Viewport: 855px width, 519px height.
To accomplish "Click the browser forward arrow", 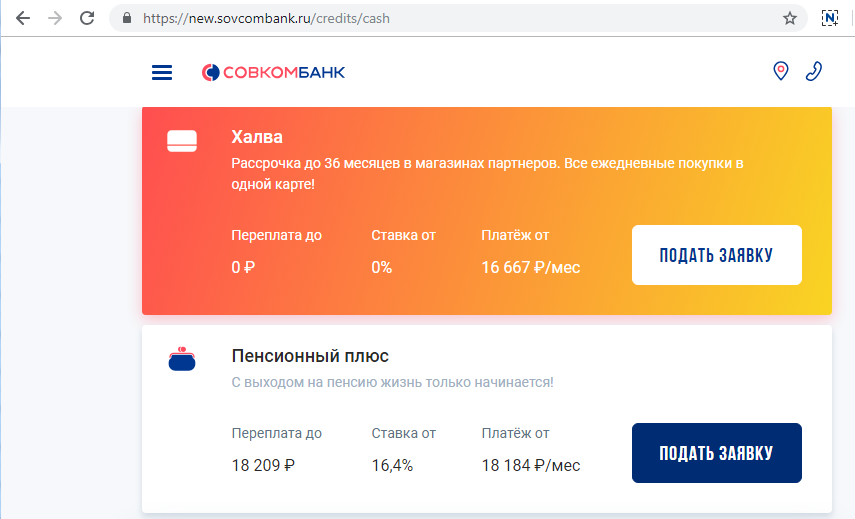I will point(55,19).
